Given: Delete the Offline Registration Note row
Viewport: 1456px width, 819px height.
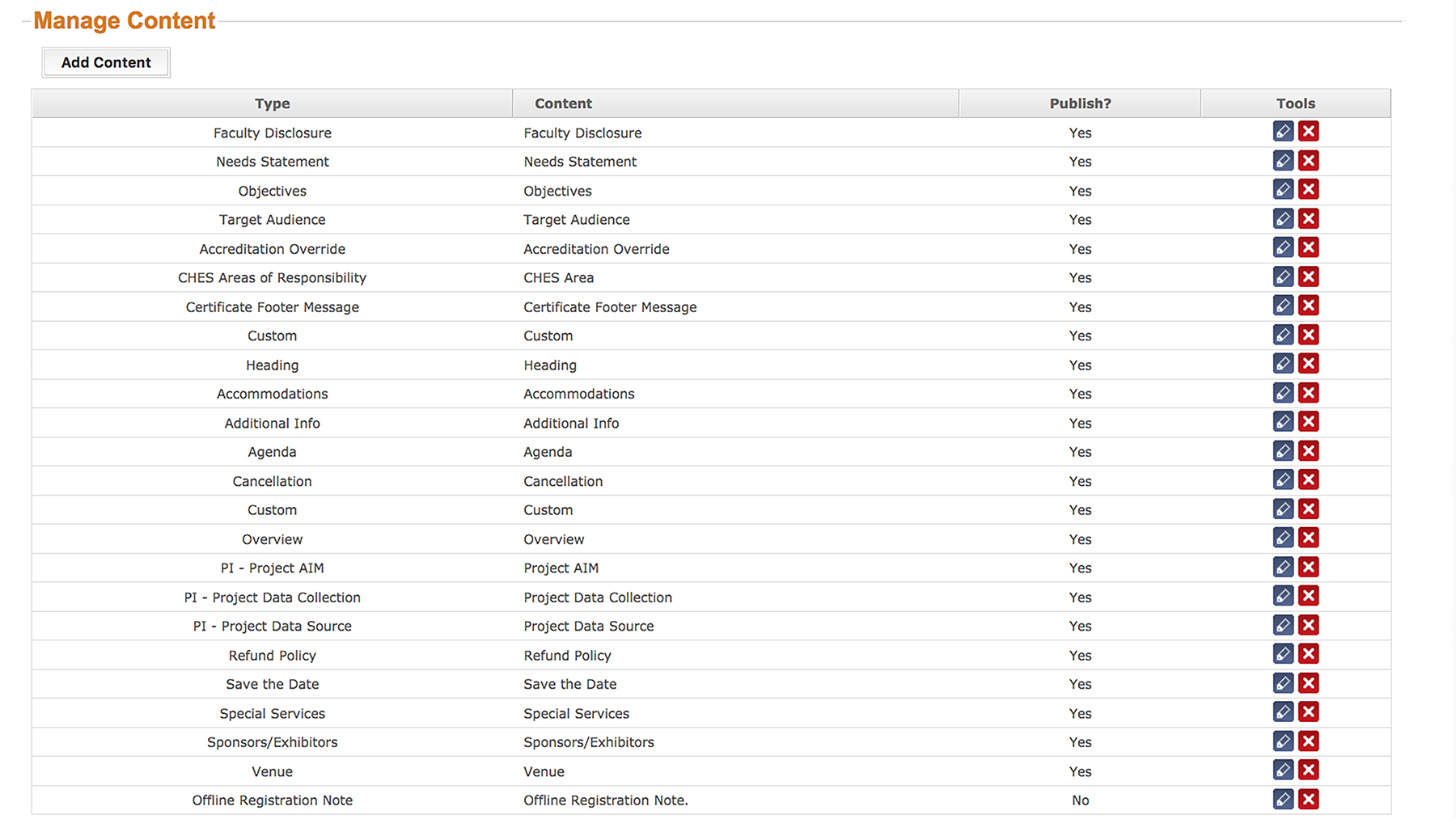Looking at the screenshot, I should coord(1308,800).
